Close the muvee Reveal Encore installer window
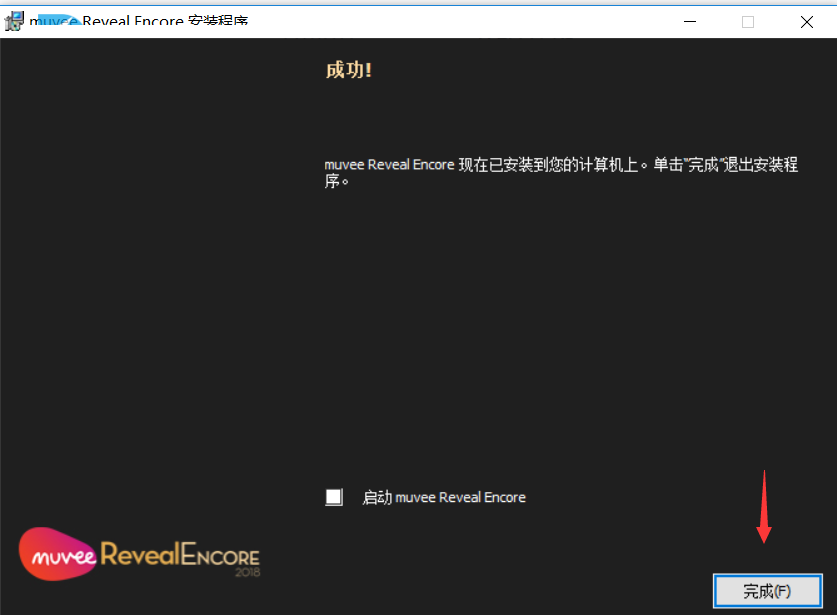 click(x=807, y=22)
